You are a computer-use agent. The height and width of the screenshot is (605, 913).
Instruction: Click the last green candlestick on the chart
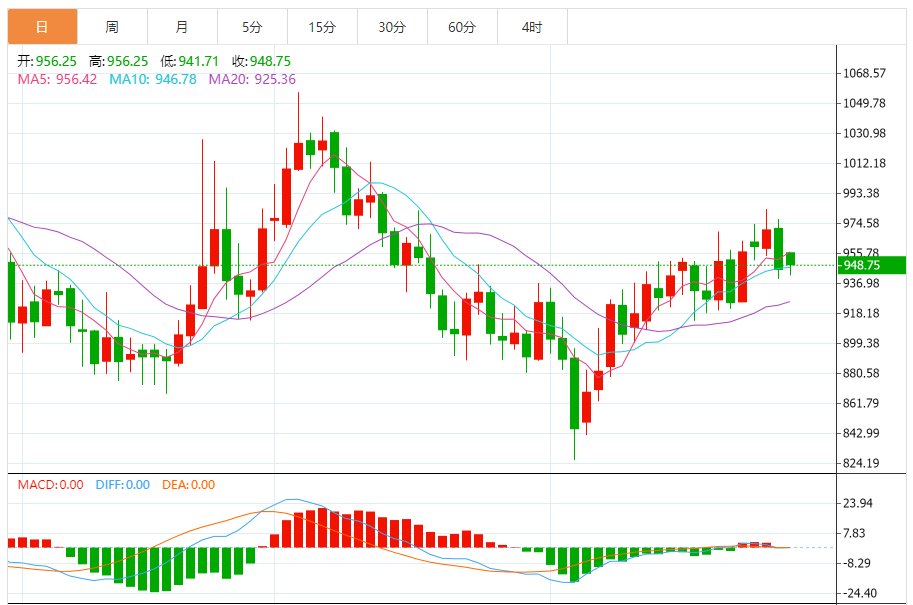point(790,259)
